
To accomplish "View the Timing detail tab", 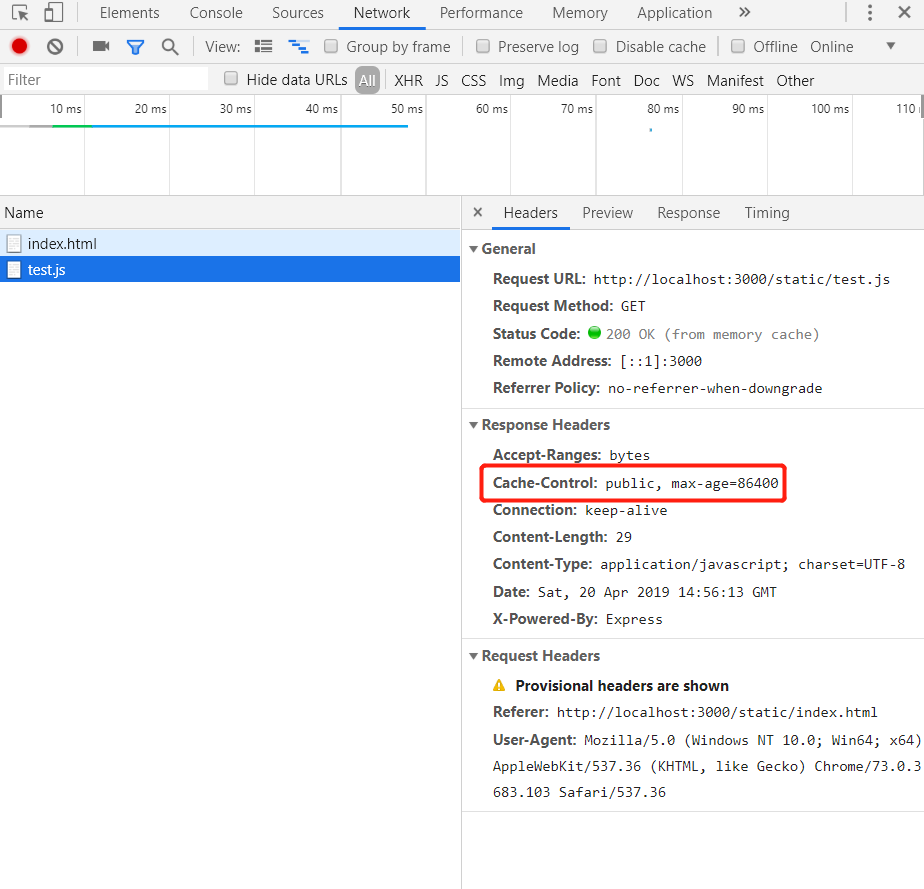I will pos(767,213).
